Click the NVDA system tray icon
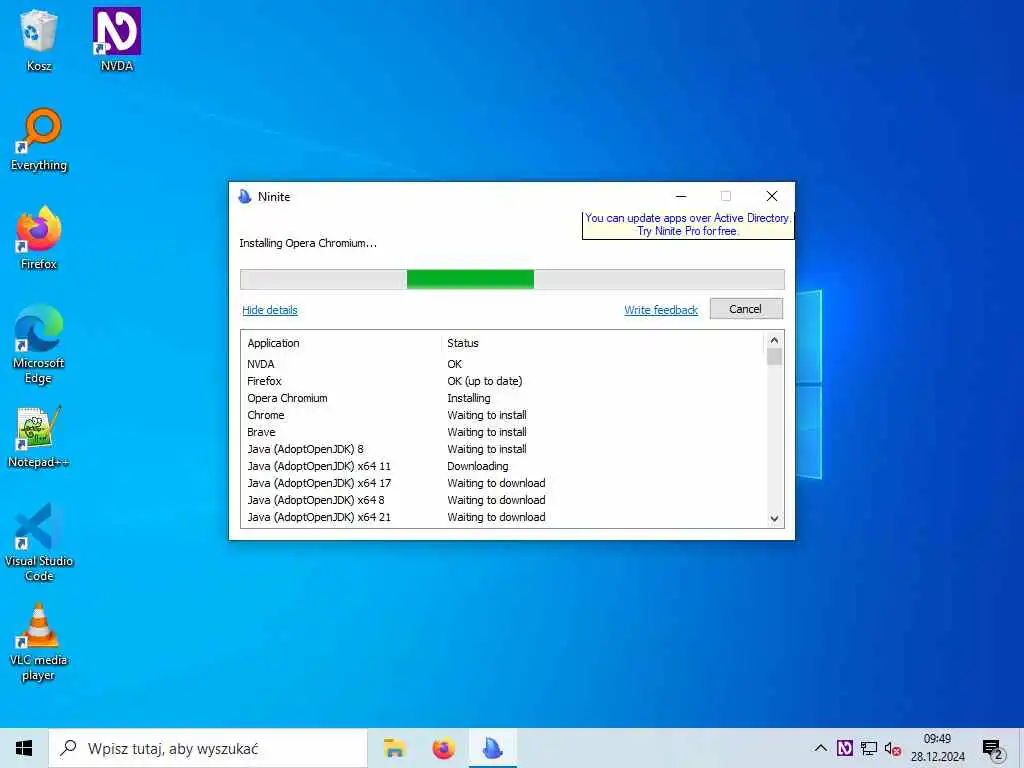Image resolution: width=1024 pixels, height=768 pixels. pyautogui.click(x=844, y=748)
